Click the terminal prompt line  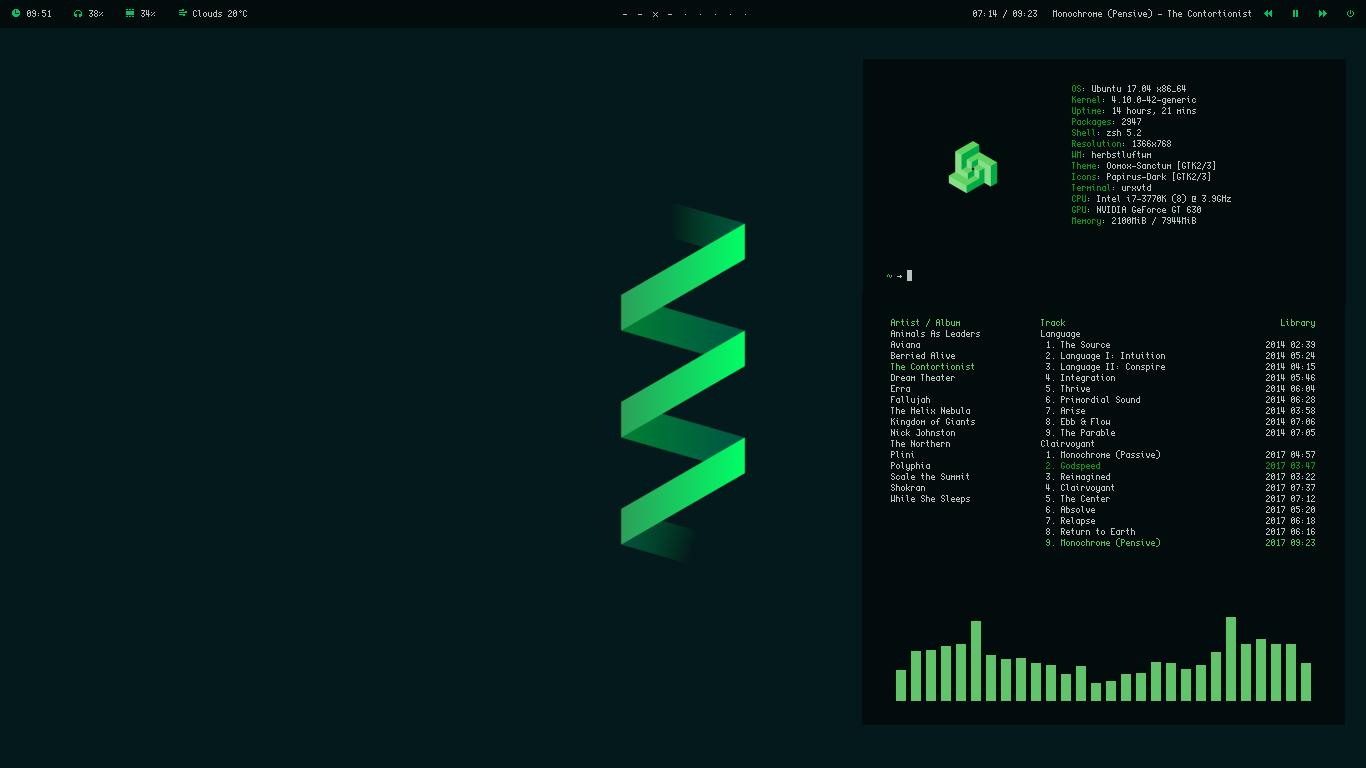tap(899, 276)
